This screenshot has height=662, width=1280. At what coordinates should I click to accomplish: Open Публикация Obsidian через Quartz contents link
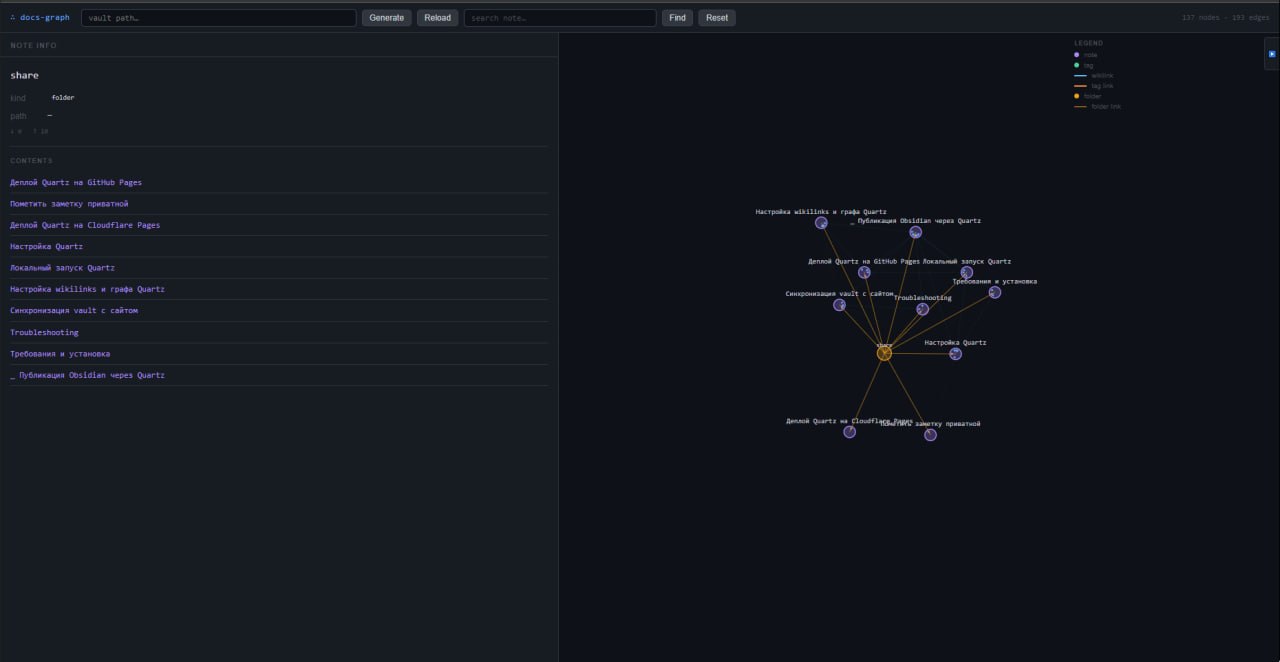click(87, 375)
